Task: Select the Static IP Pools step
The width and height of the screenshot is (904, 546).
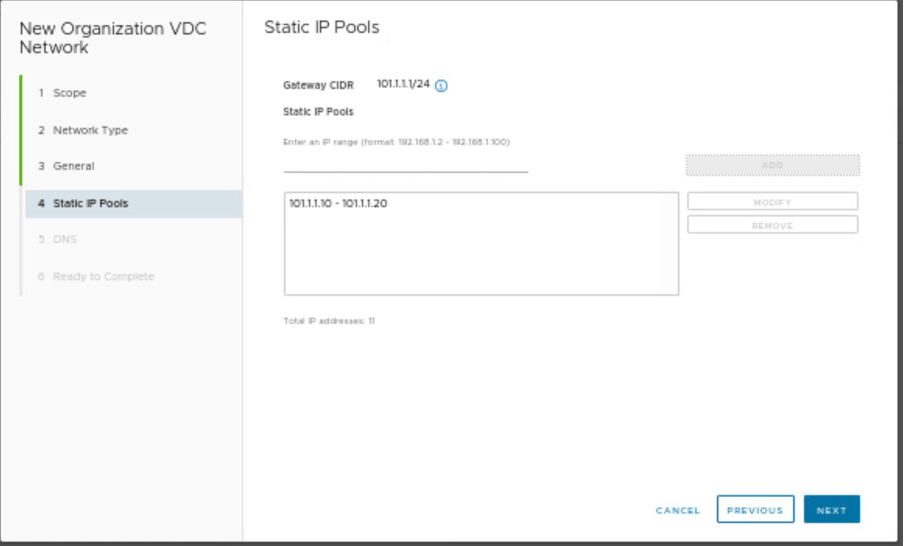Action: [x=90, y=203]
